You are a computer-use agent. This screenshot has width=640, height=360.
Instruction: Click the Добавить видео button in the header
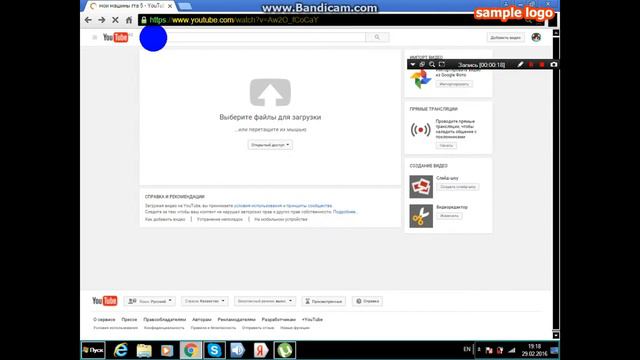point(505,38)
